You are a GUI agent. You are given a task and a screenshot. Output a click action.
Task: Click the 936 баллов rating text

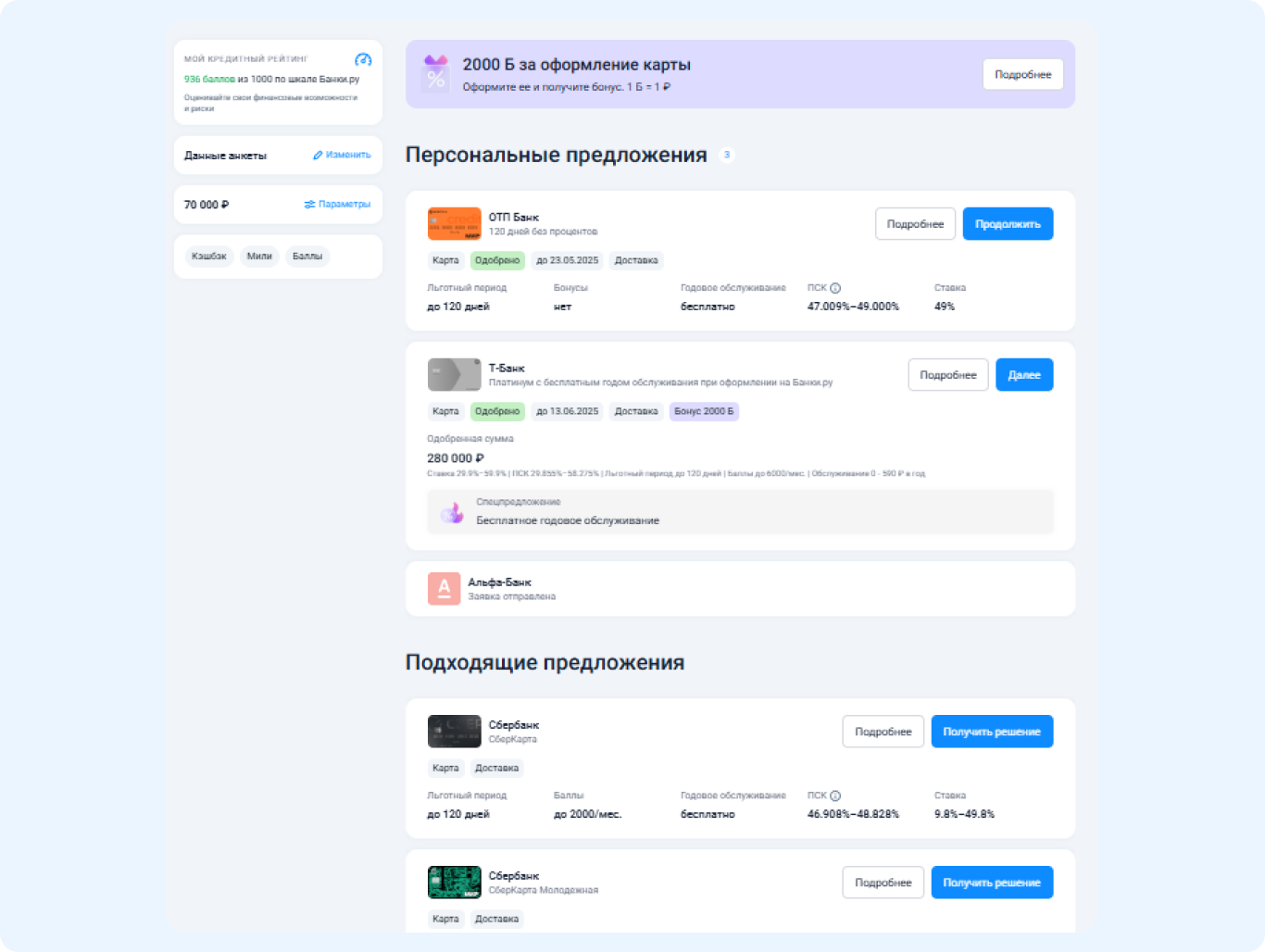pyautogui.click(x=209, y=80)
